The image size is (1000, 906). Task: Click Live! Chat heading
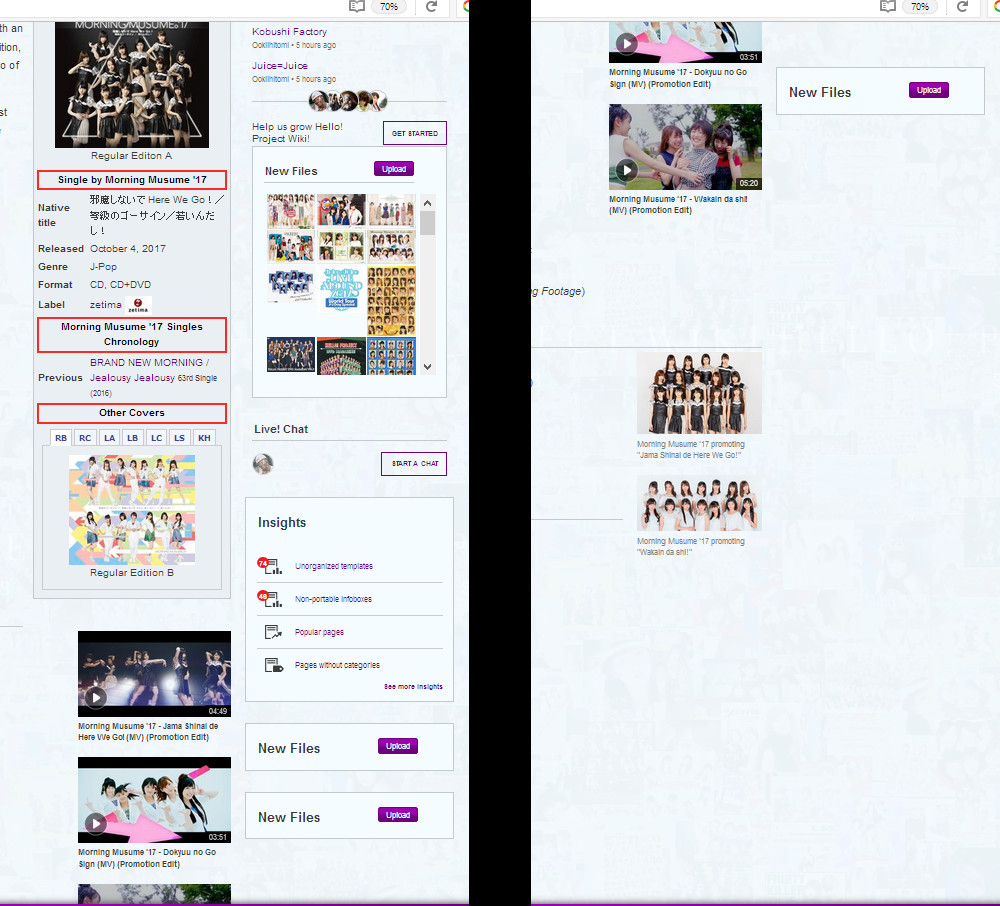click(281, 429)
